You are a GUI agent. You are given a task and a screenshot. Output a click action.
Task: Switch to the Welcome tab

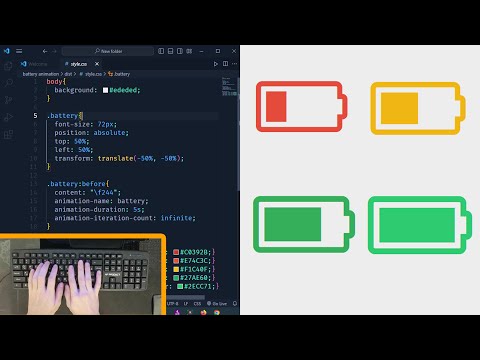click(x=34, y=64)
